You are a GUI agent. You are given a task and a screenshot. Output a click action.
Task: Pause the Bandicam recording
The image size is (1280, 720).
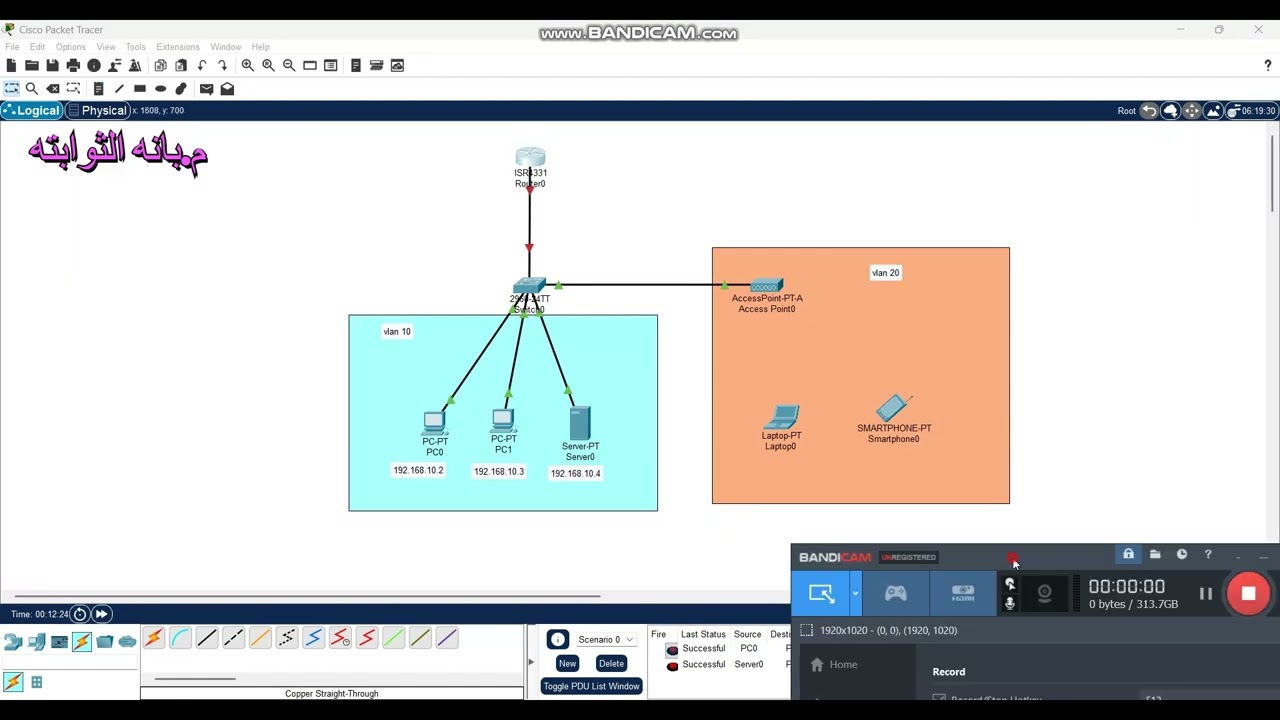click(x=1206, y=594)
